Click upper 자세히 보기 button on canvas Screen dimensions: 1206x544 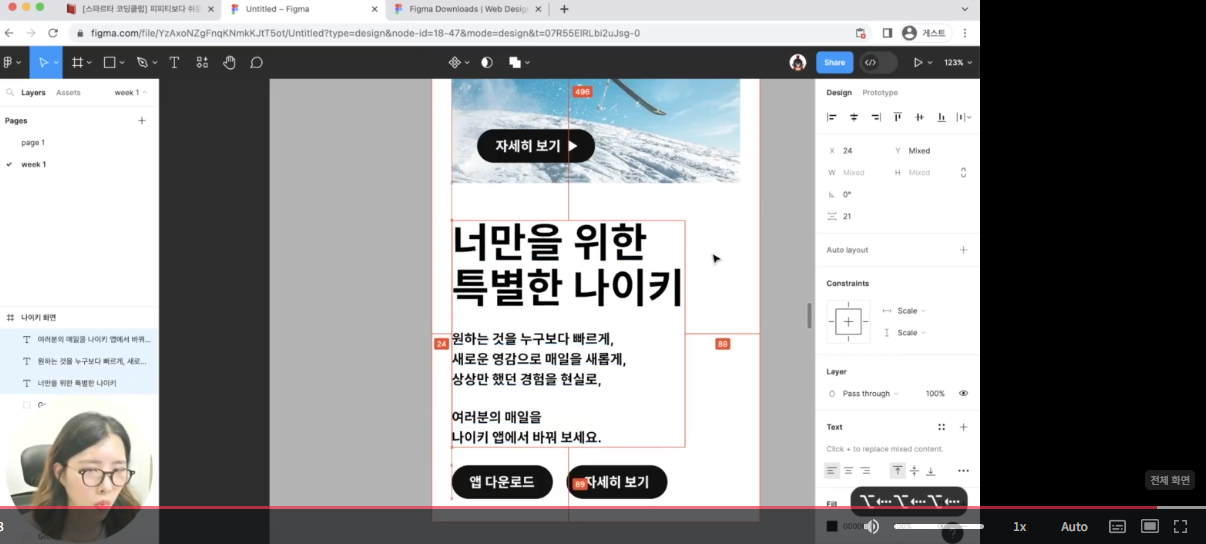coord(536,146)
